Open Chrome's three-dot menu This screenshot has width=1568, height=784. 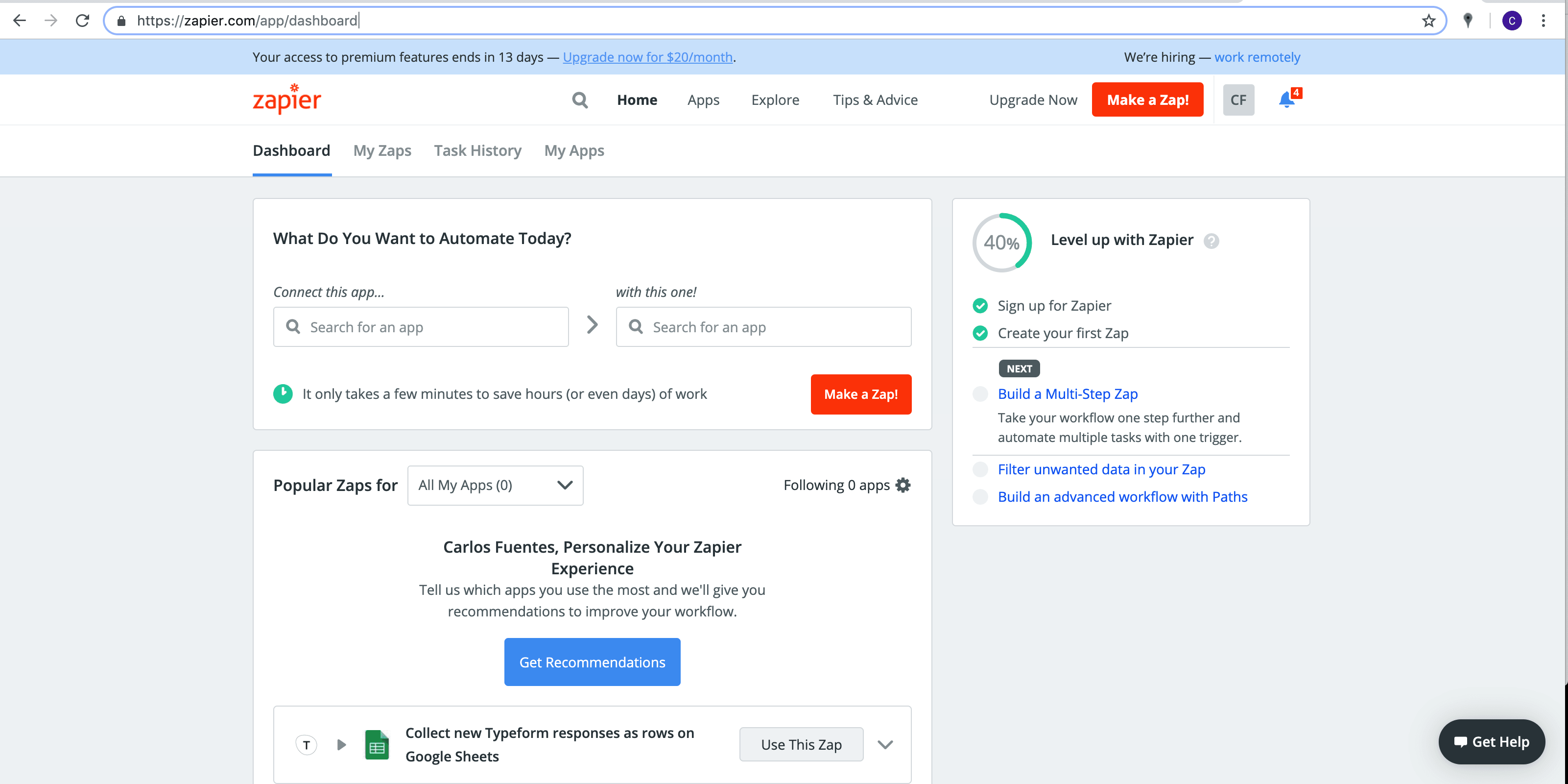[1543, 21]
